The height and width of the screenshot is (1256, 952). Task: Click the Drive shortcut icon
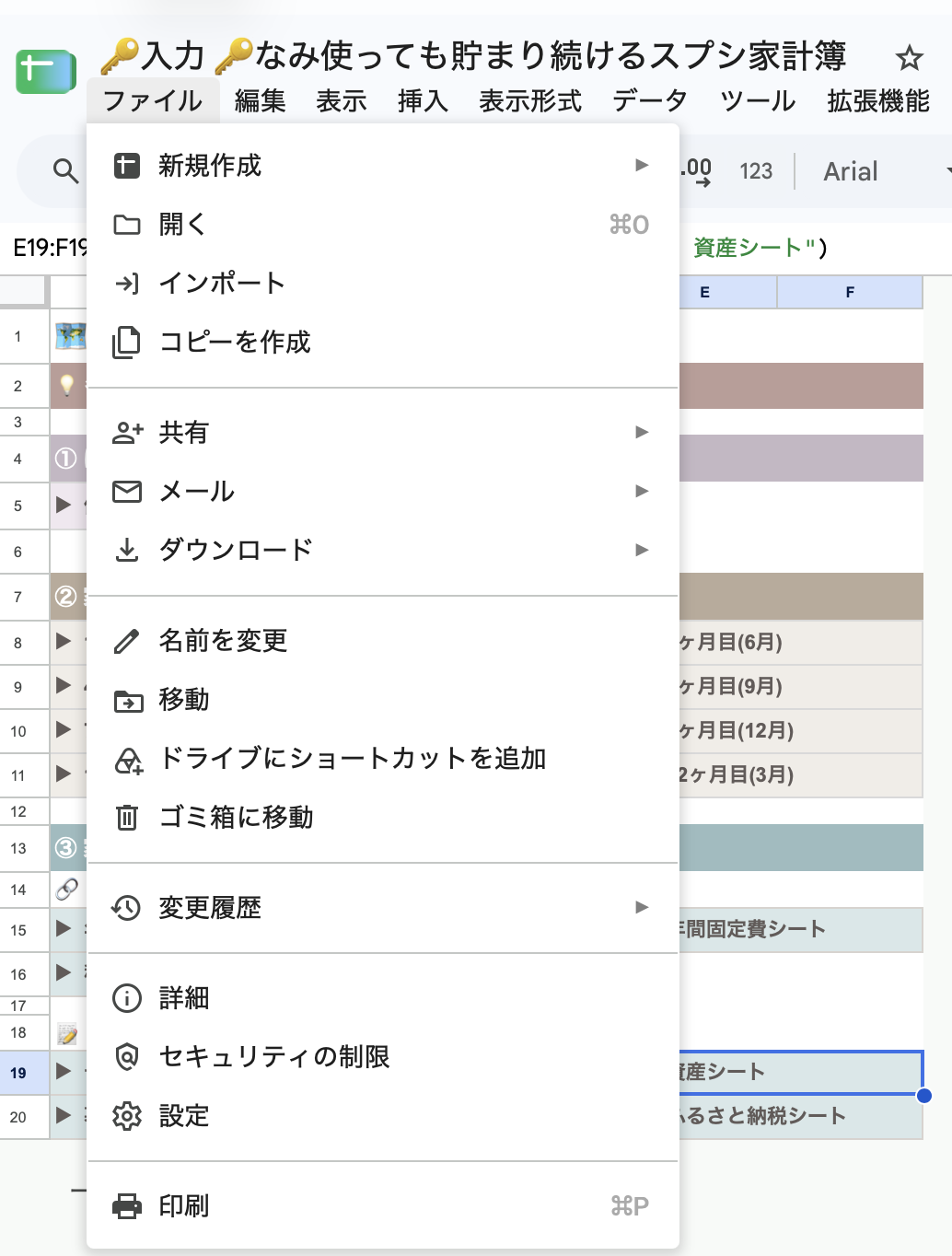128,760
